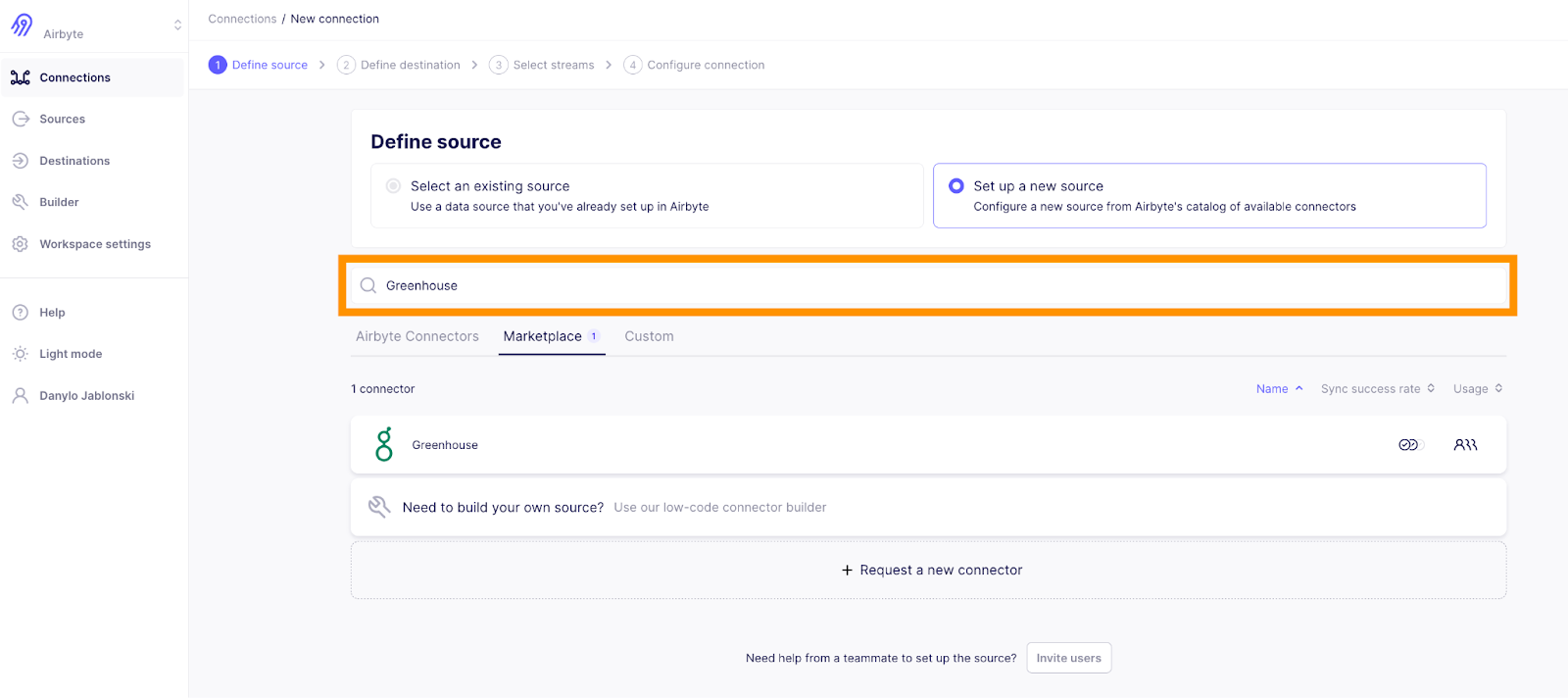
Task: Sort connectors by Sync success rate
Action: pos(1377,389)
